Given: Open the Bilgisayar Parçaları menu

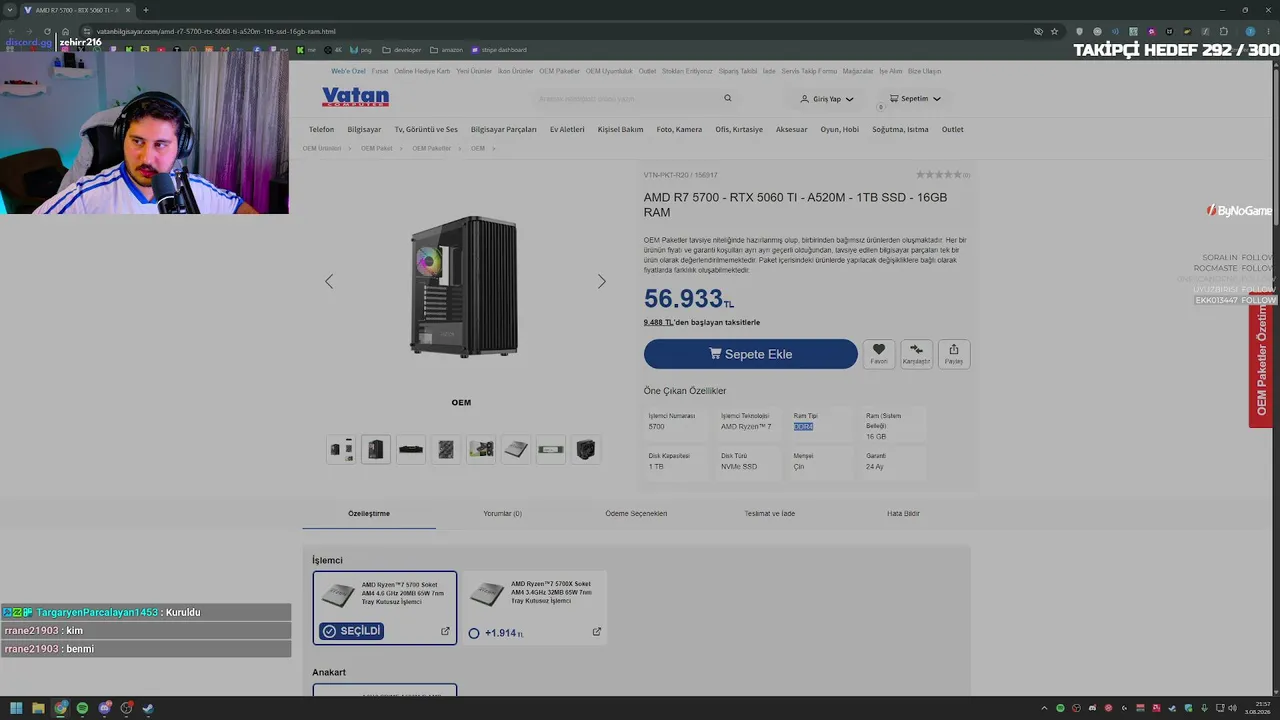Looking at the screenshot, I should pyautogui.click(x=503, y=129).
